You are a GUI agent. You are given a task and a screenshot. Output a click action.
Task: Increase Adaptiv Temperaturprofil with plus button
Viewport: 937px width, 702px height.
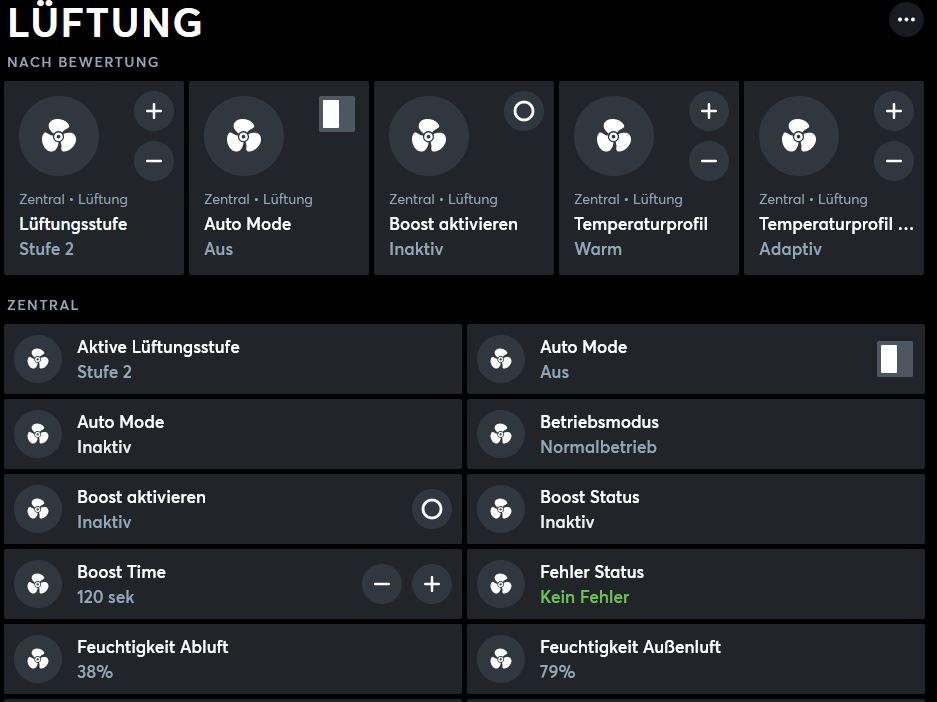point(894,111)
